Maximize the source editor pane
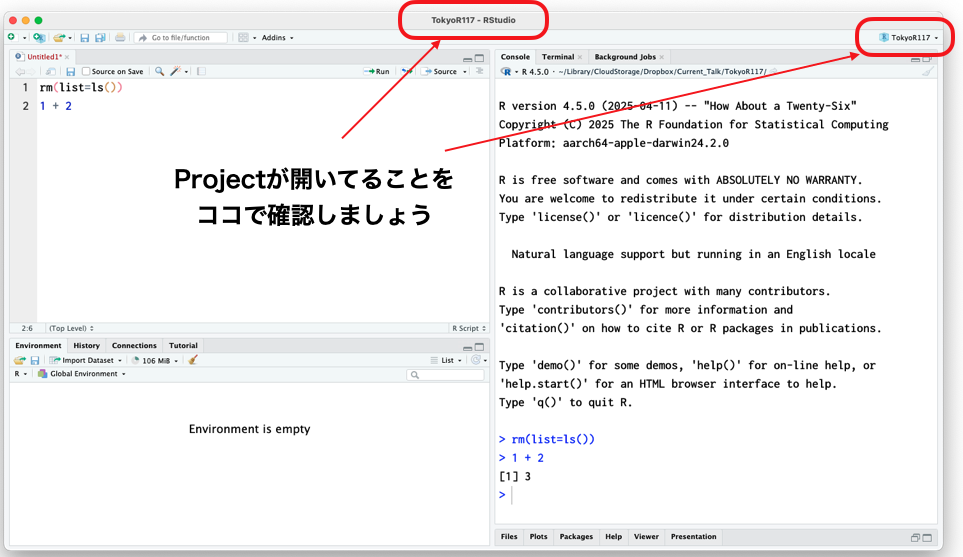Screen dimensions: 963x557 (x=480, y=58)
